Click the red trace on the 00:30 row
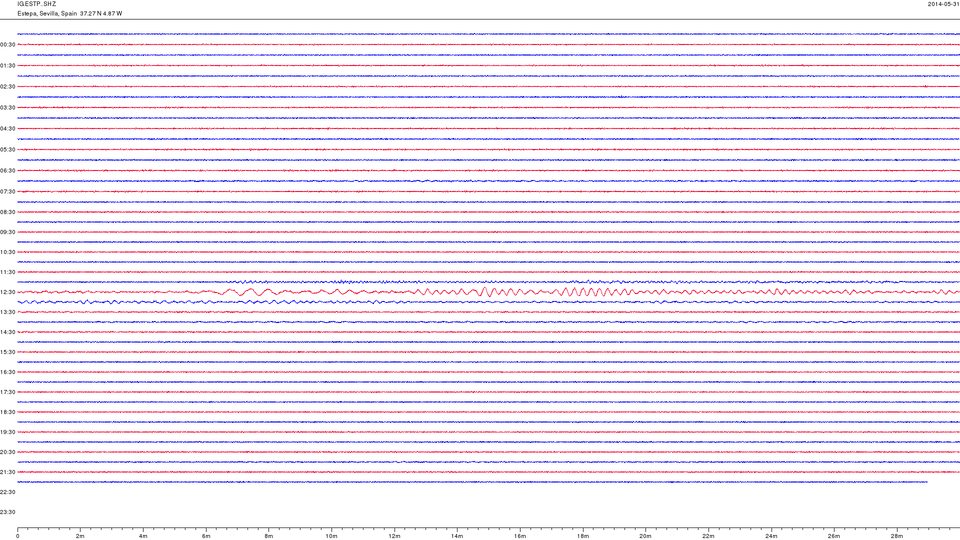This screenshot has height=540, width=960. click(x=489, y=45)
